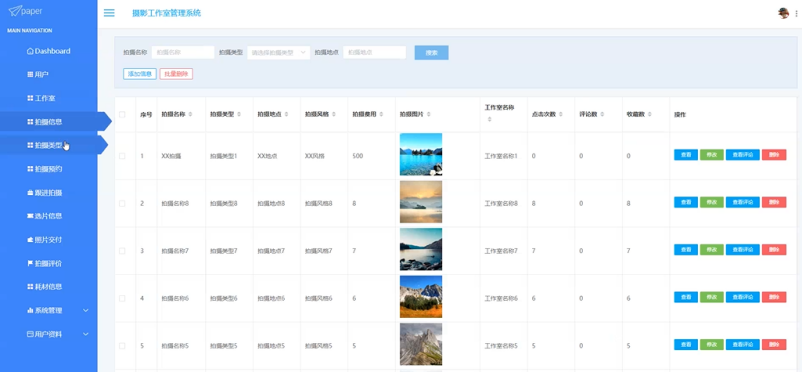Sort by 评论数 column header arrows

pyautogui.click(x=602, y=115)
